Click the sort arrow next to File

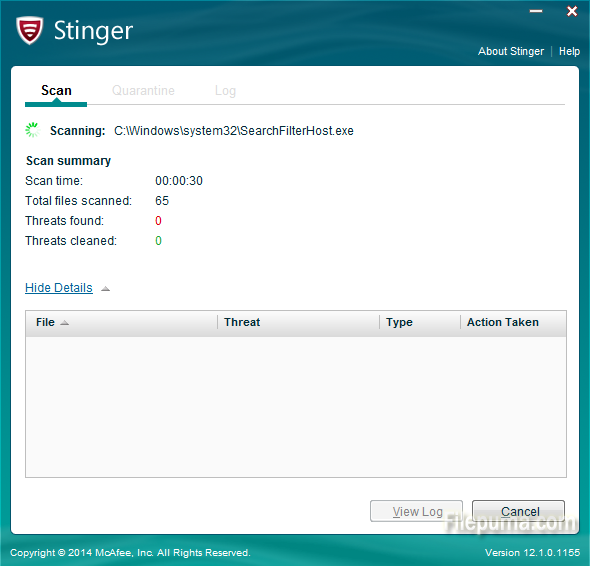(x=65, y=323)
